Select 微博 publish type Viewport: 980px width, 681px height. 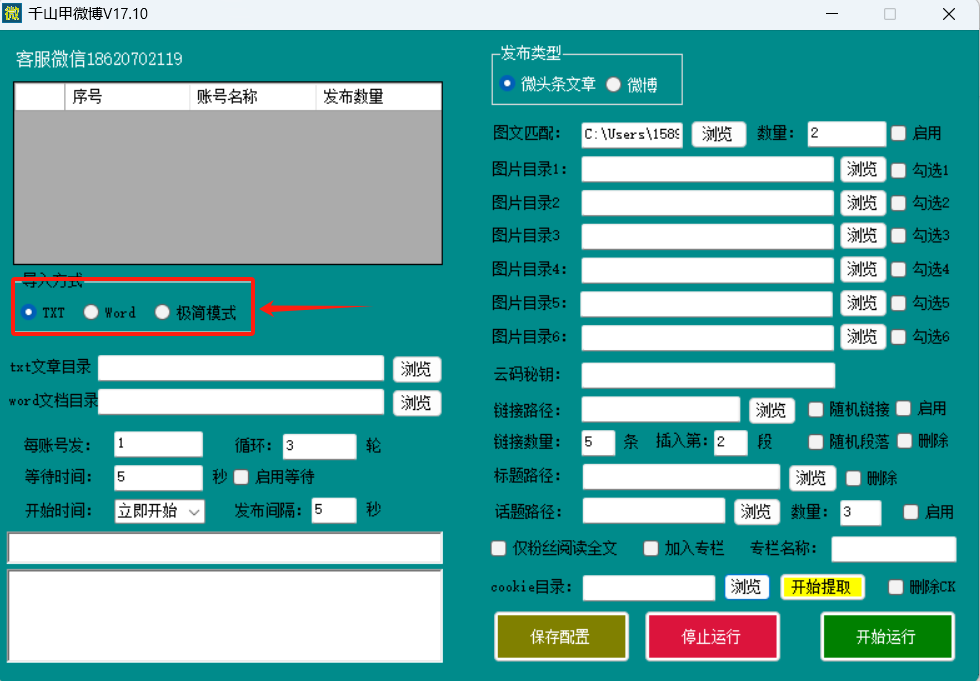click(613, 84)
